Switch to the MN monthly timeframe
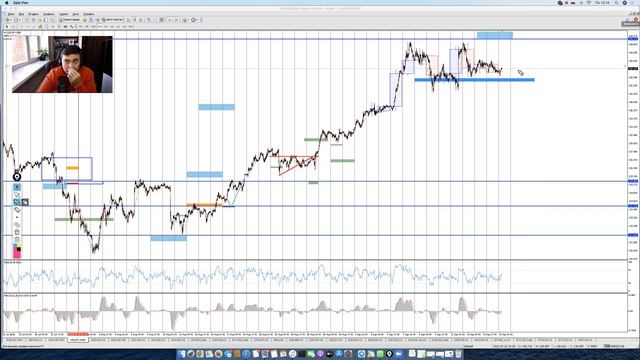This screenshot has width=640, height=360. (130, 27)
